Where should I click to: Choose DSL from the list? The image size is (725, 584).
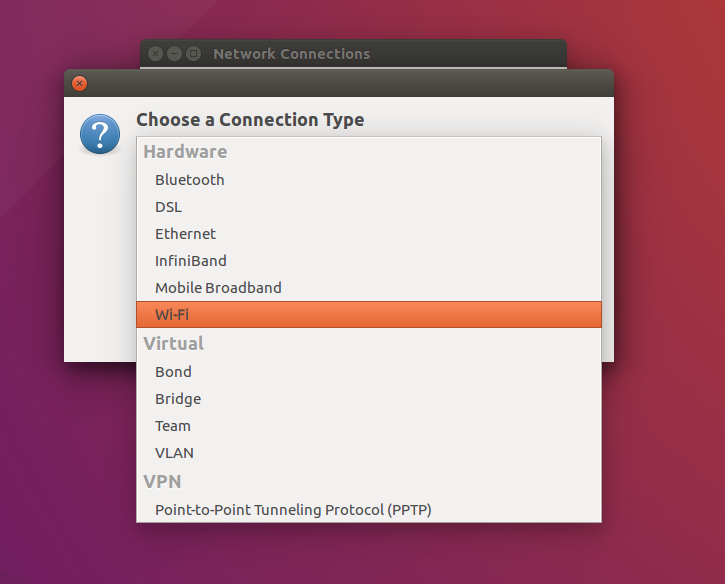coord(369,207)
